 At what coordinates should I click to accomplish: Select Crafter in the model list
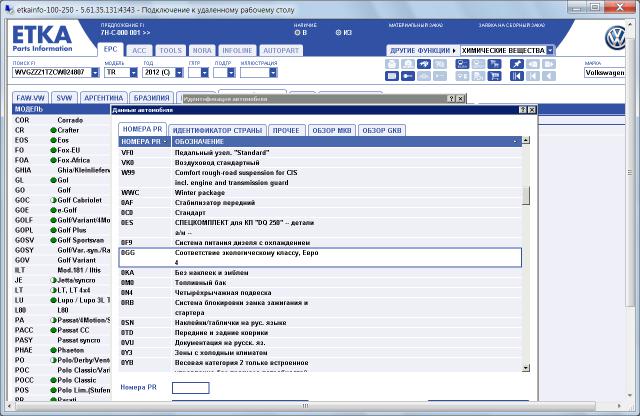coord(61,130)
